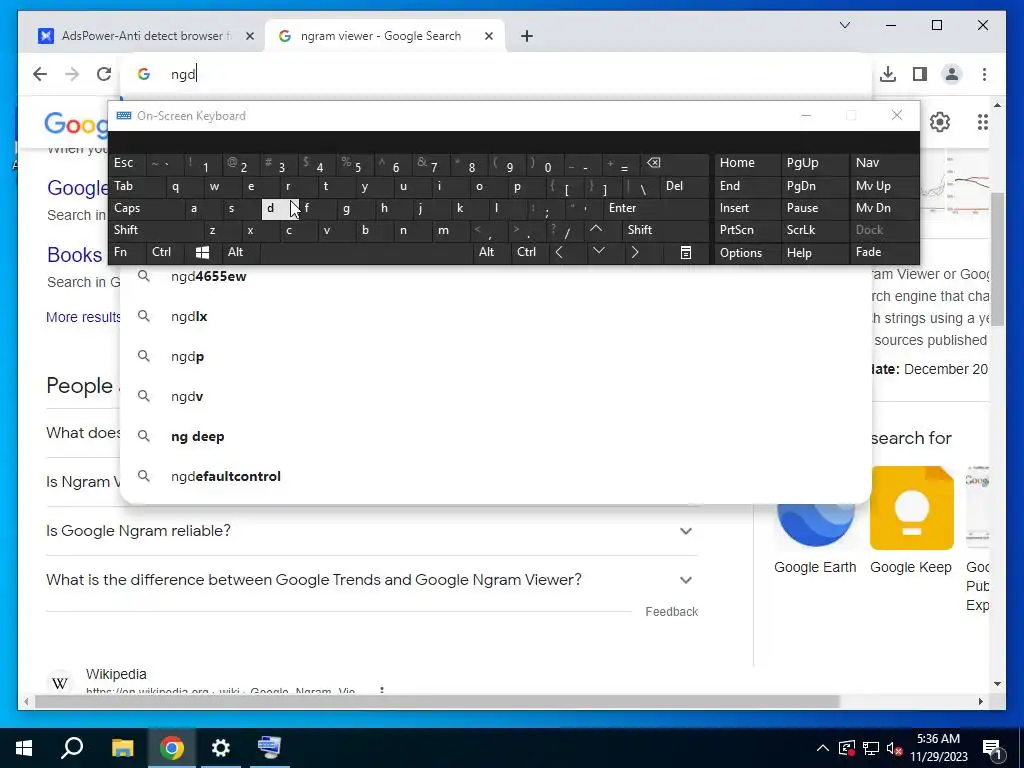Click muted volume tray icon

pos(895,748)
